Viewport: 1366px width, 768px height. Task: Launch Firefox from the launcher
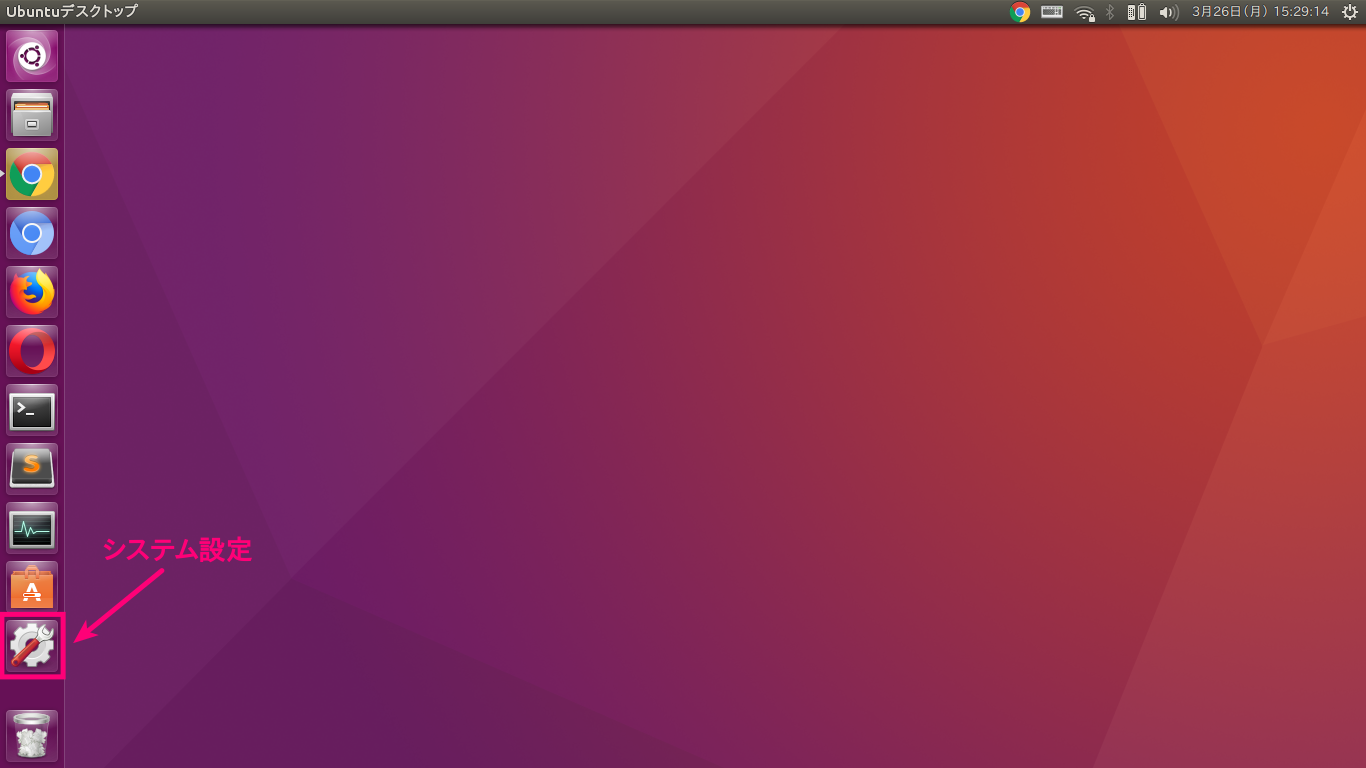[x=32, y=292]
